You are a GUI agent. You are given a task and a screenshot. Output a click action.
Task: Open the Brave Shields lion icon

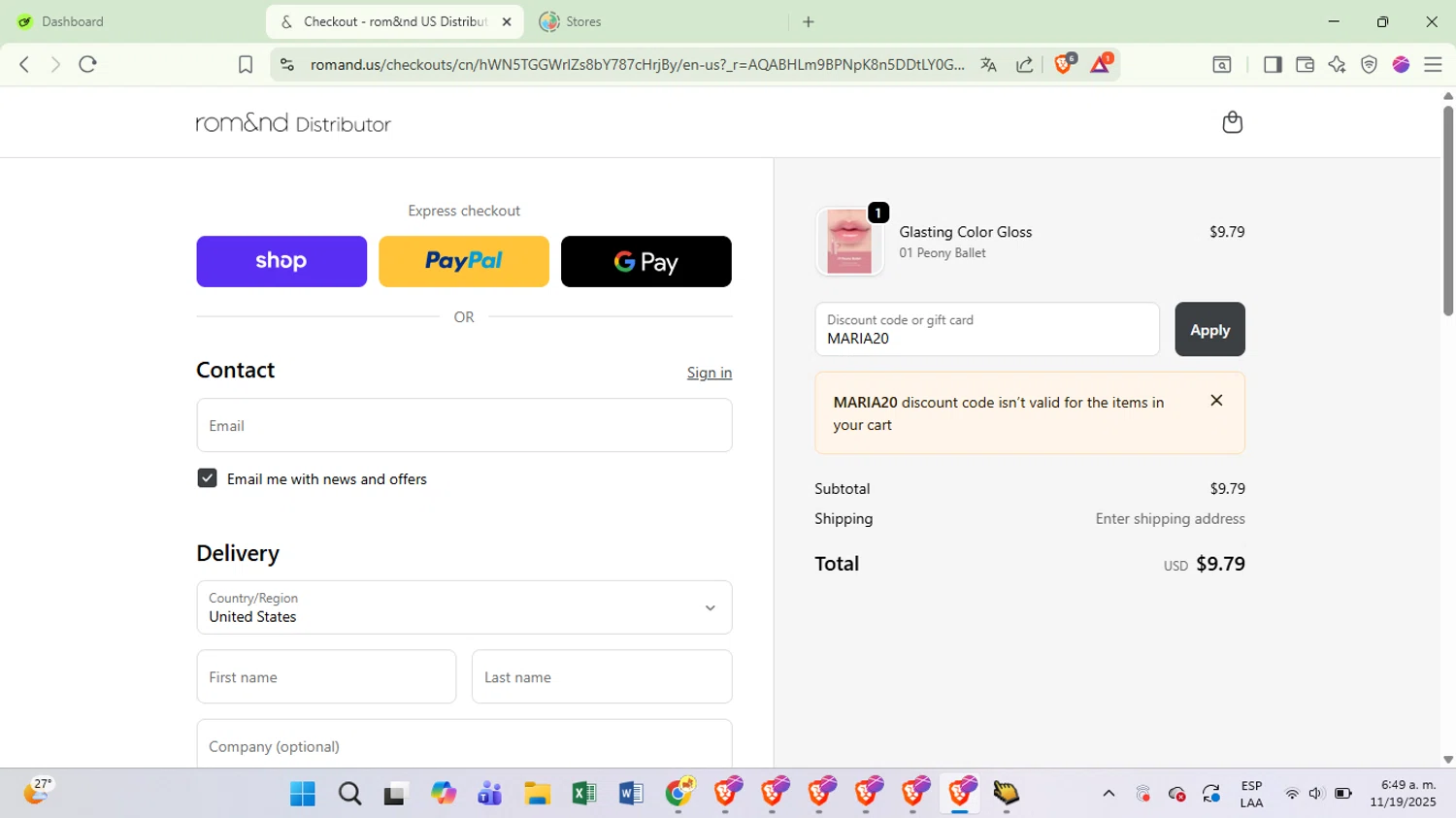[1065, 64]
